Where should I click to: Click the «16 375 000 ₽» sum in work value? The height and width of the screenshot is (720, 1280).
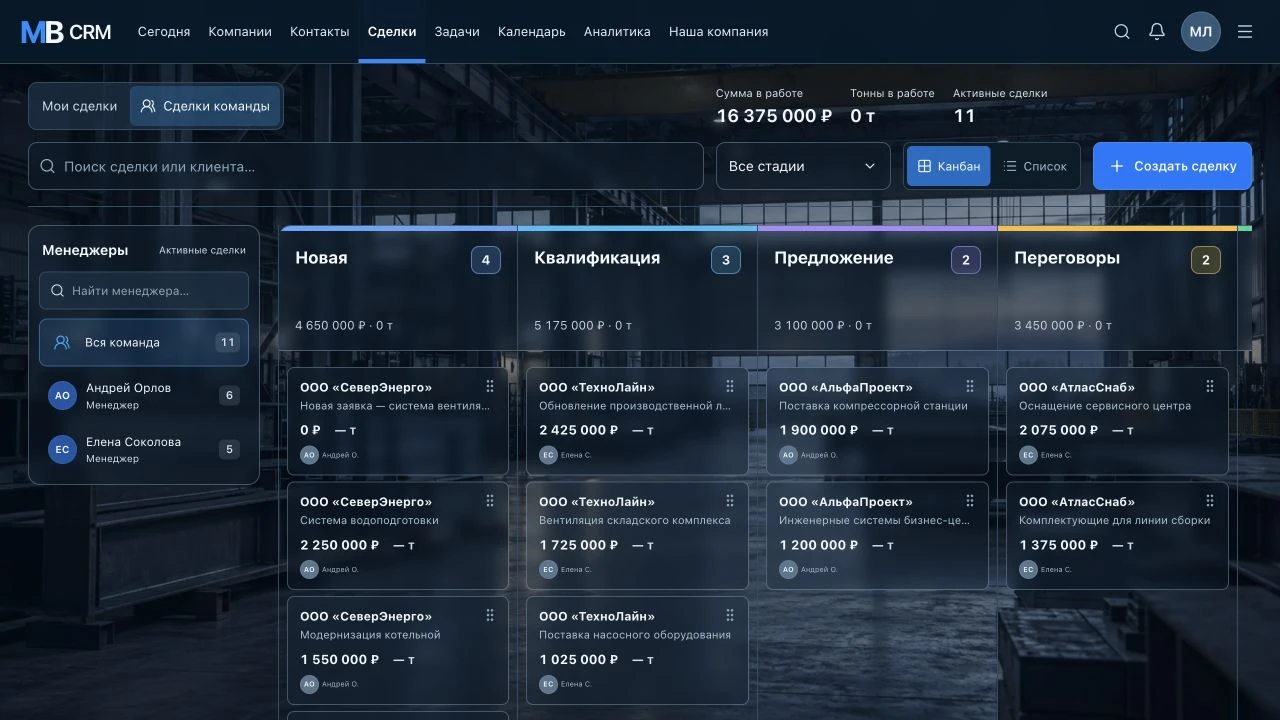point(774,116)
